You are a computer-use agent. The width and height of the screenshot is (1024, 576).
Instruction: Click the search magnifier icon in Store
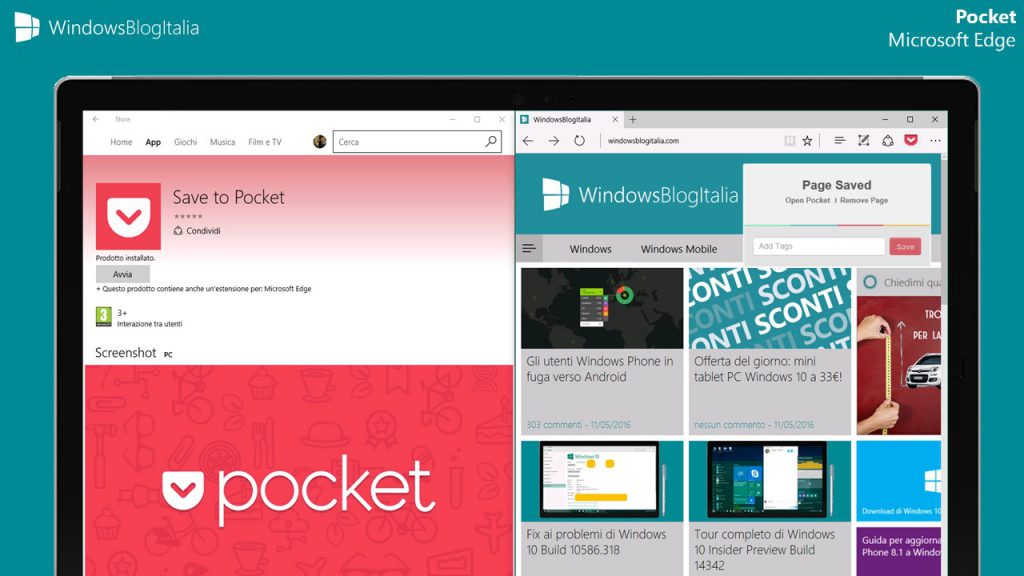tap(491, 141)
